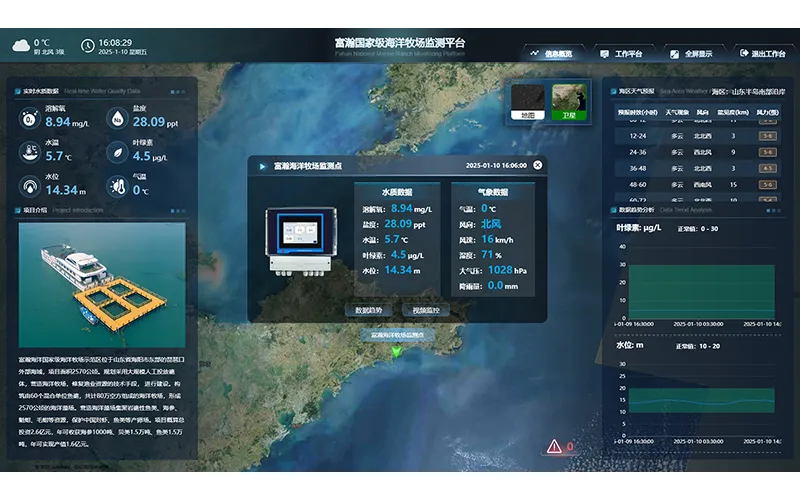Viewport: 800px width, 500px height.
Task: Click the green monitoring point map marker
Action: click(397, 351)
